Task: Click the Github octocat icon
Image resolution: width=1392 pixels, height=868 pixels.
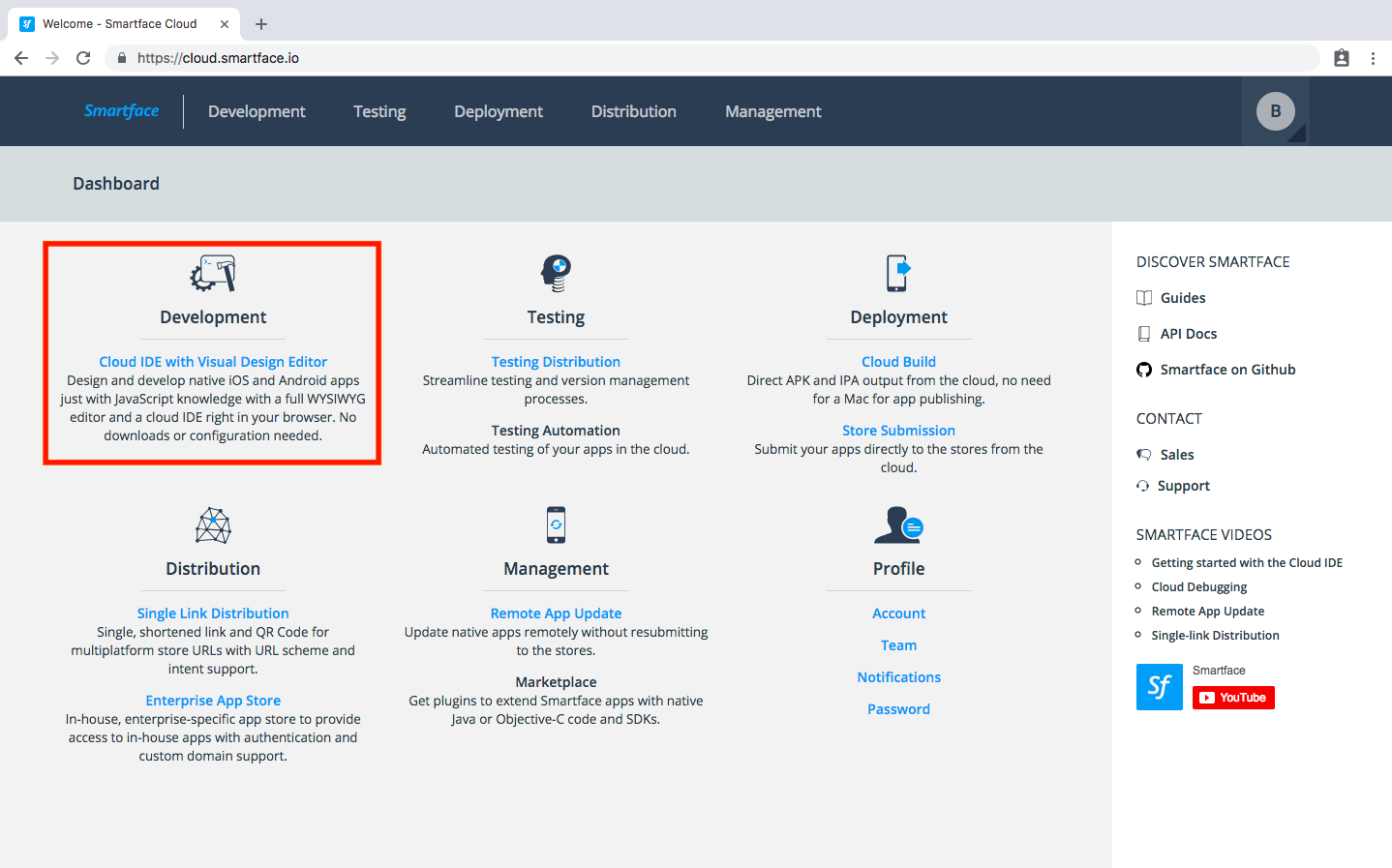Action: coord(1144,370)
